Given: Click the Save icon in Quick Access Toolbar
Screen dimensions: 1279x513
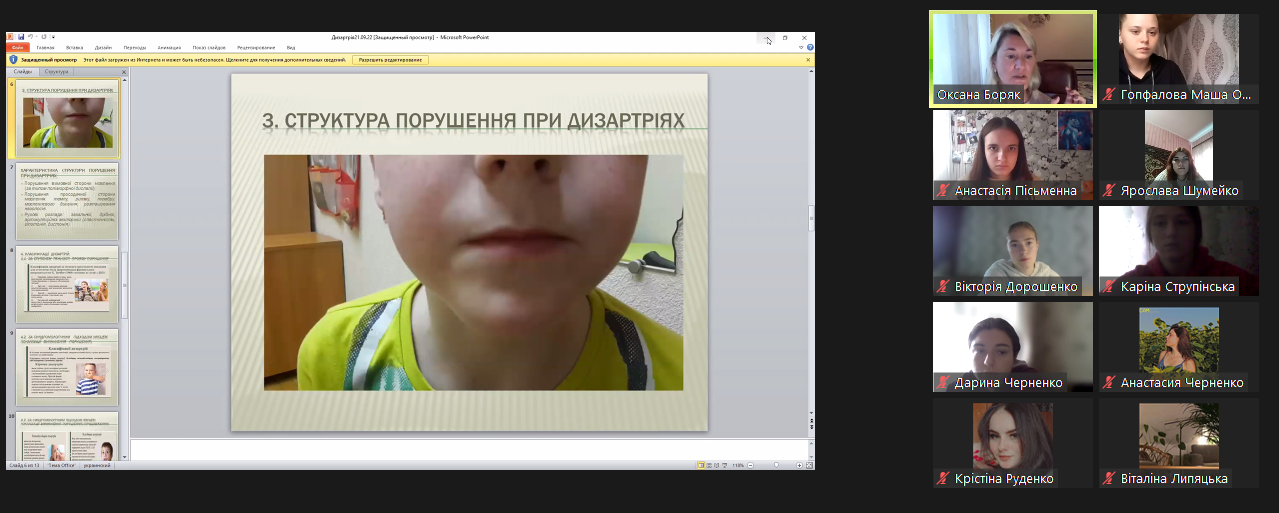Looking at the screenshot, I should tap(20, 37).
